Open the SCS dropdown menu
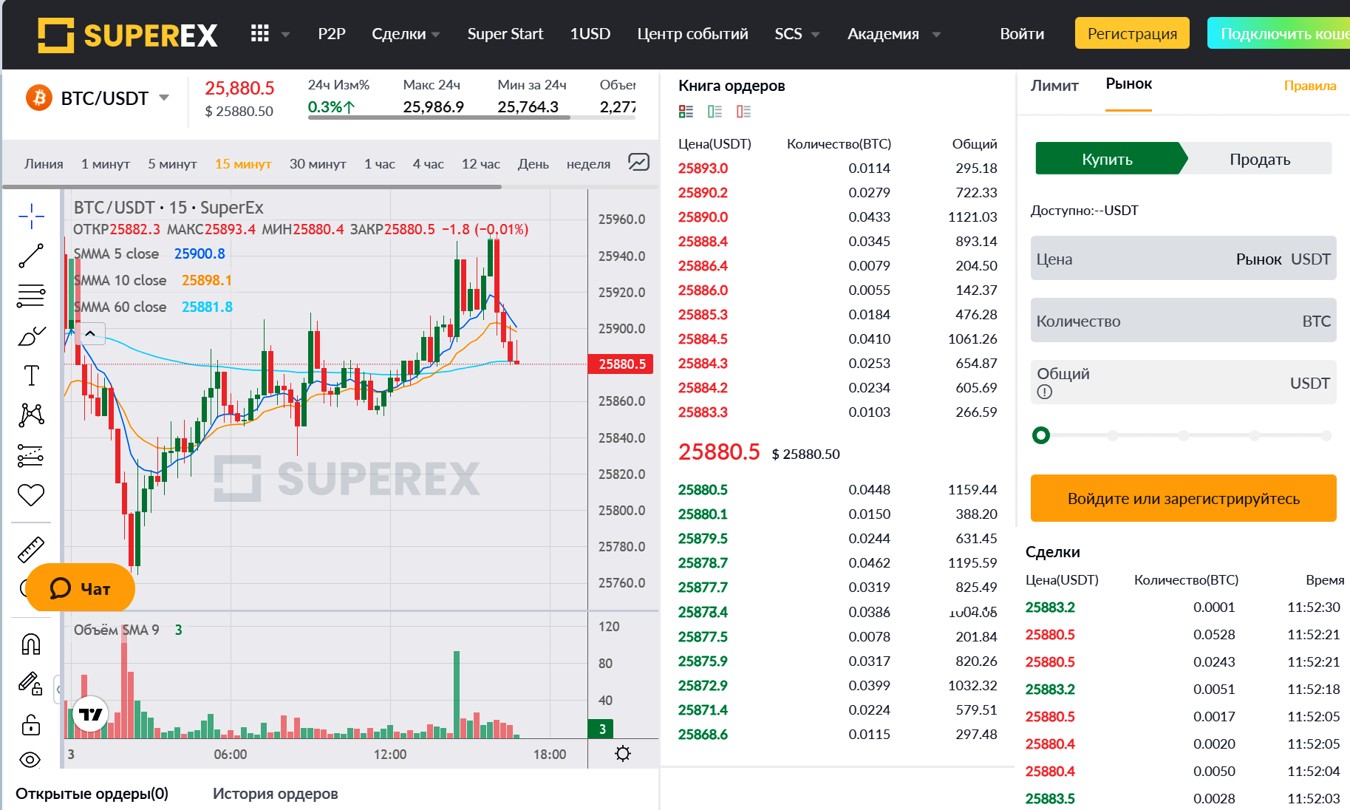The width and height of the screenshot is (1350, 810). pos(797,34)
